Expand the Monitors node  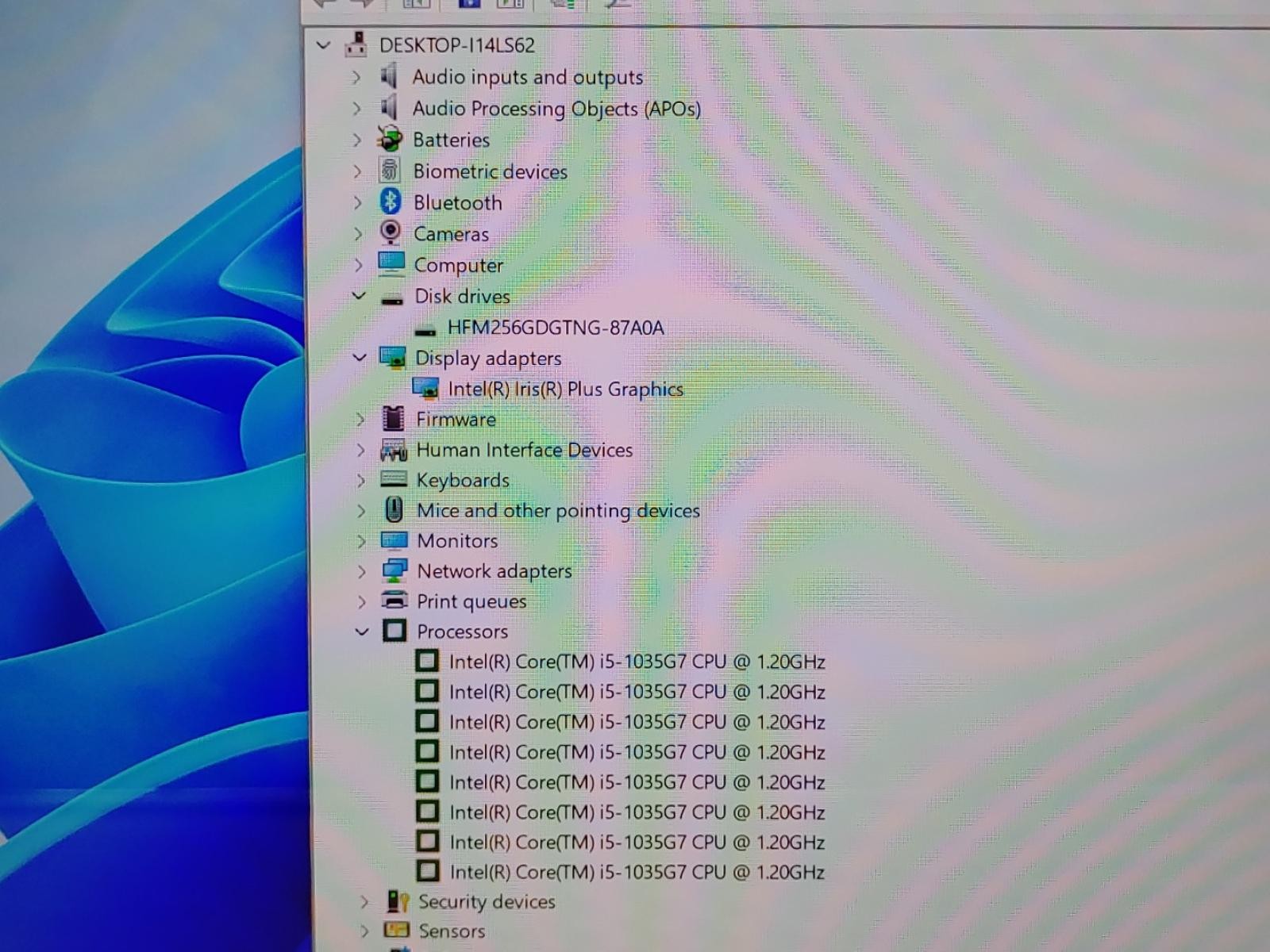pos(362,541)
